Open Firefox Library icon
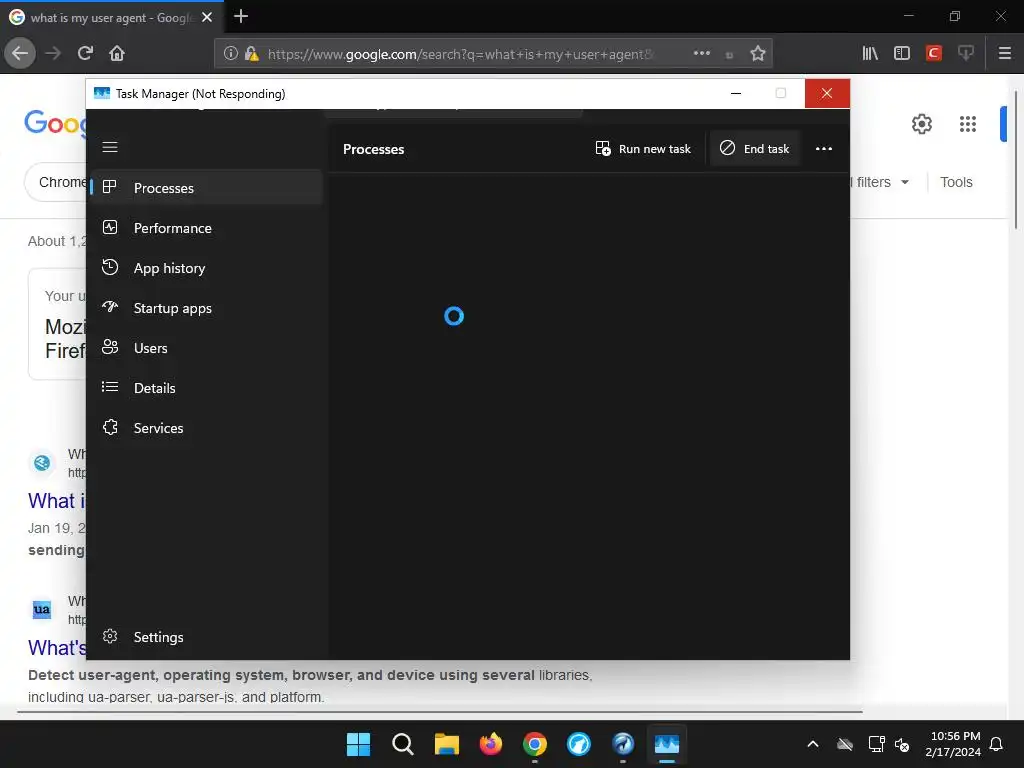The image size is (1024, 768). coord(870,54)
